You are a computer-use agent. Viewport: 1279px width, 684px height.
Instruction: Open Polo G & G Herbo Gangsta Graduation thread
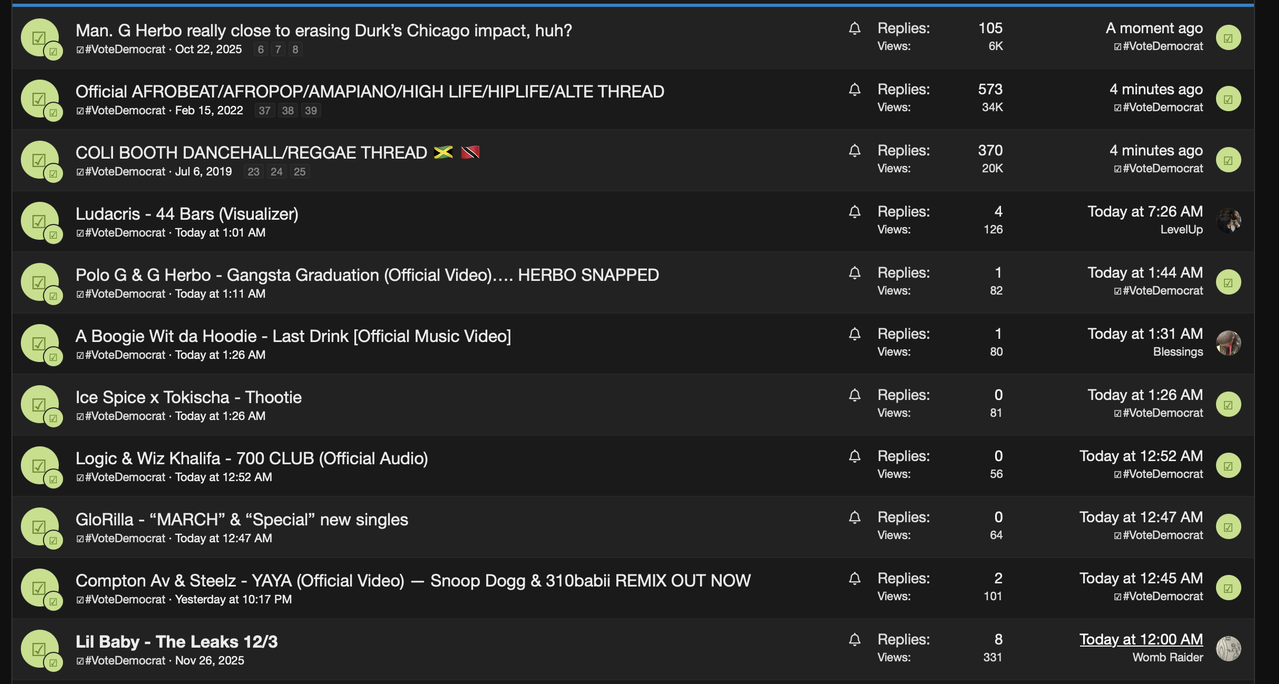pos(367,274)
